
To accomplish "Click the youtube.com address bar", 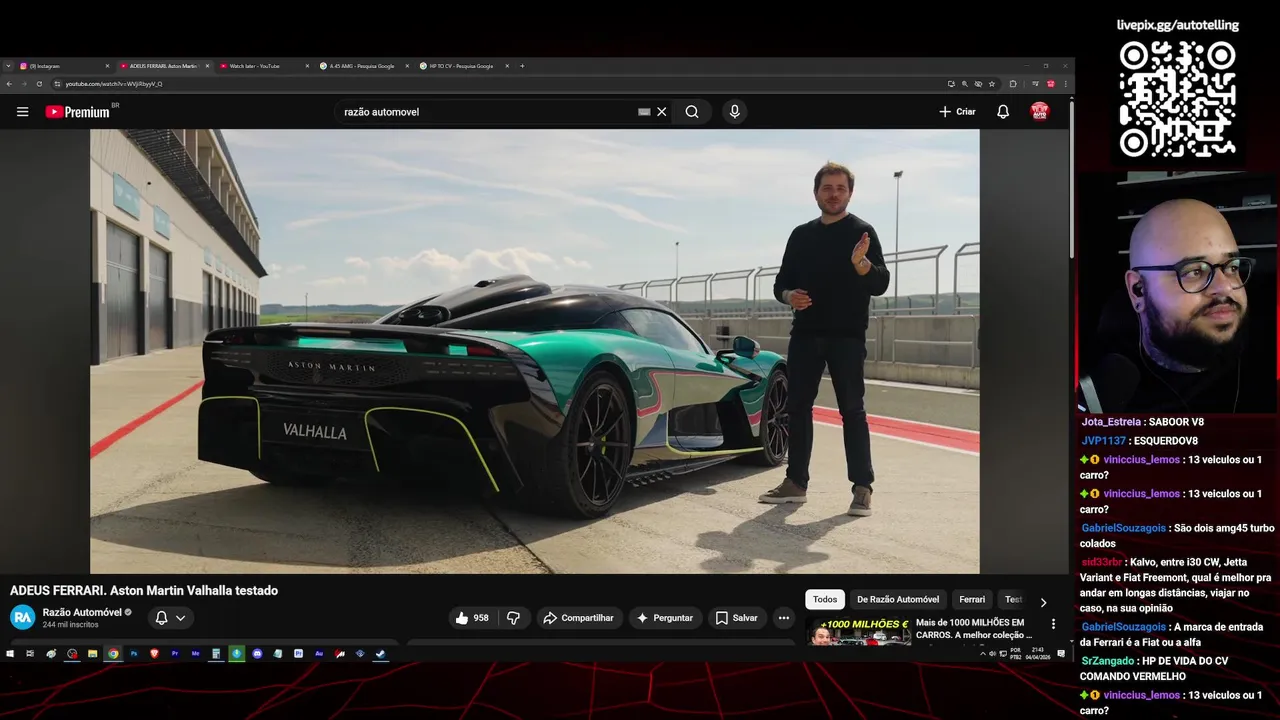I will 500,84.
